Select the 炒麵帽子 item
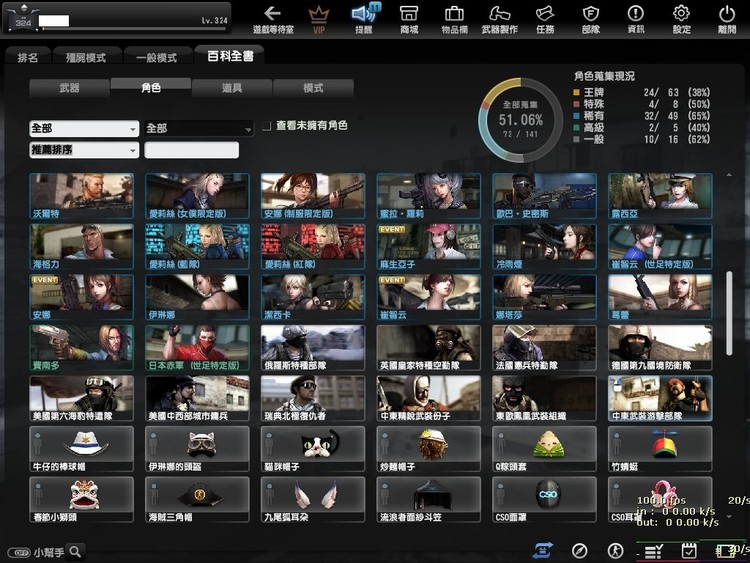 429,449
